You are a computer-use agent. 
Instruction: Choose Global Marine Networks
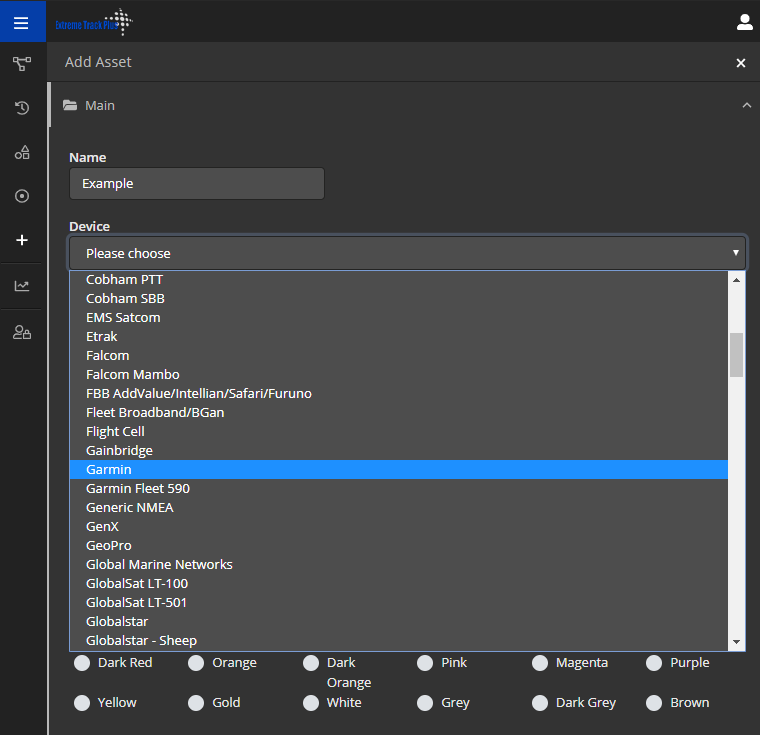398,564
